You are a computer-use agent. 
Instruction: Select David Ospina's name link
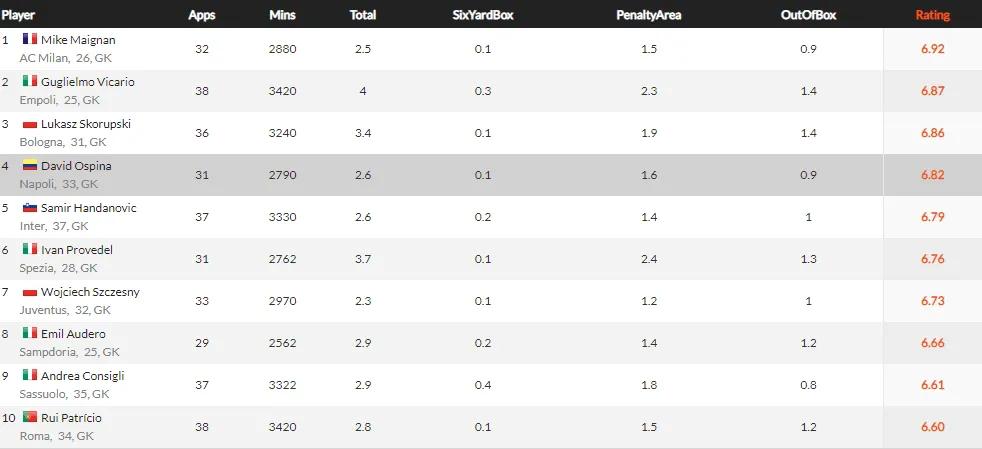(x=76, y=166)
